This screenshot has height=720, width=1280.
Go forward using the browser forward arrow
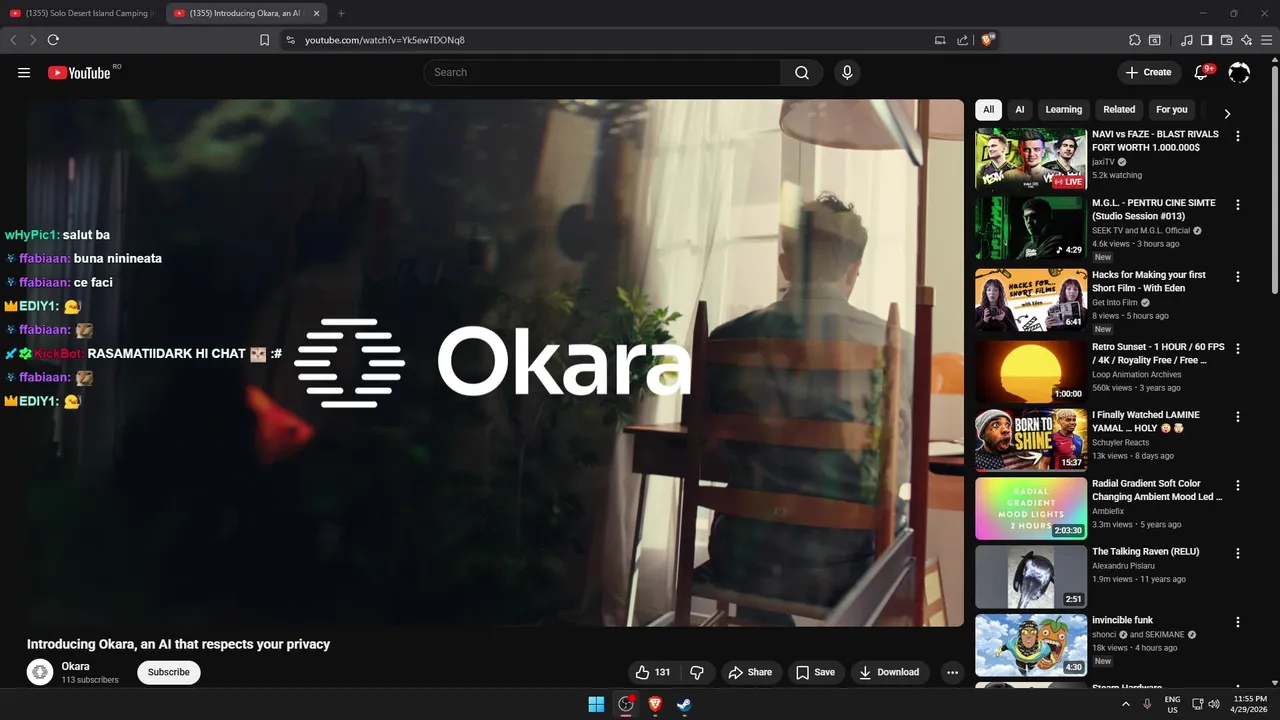pyautogui.click(x=33, y=40)
